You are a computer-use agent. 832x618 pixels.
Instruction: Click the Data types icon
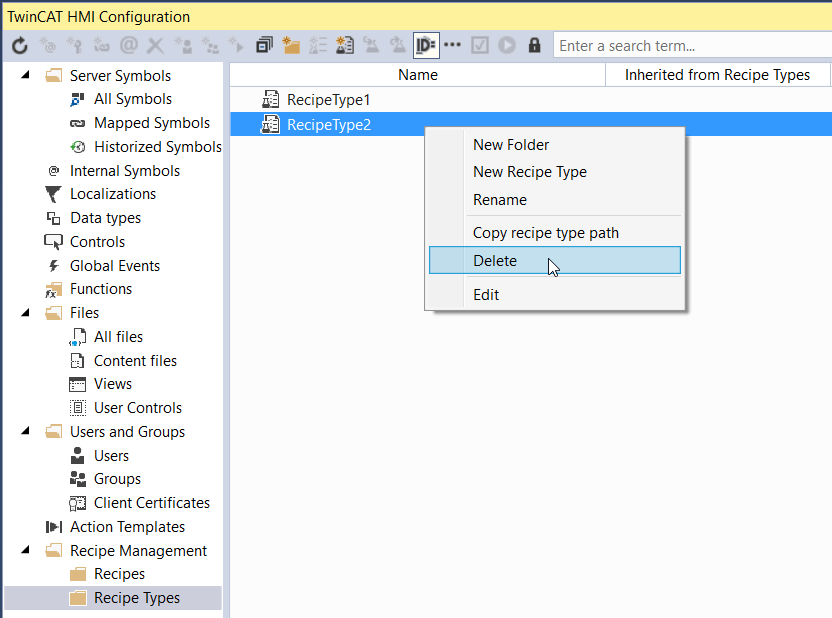pyautogui.click(x=53, y=218)
